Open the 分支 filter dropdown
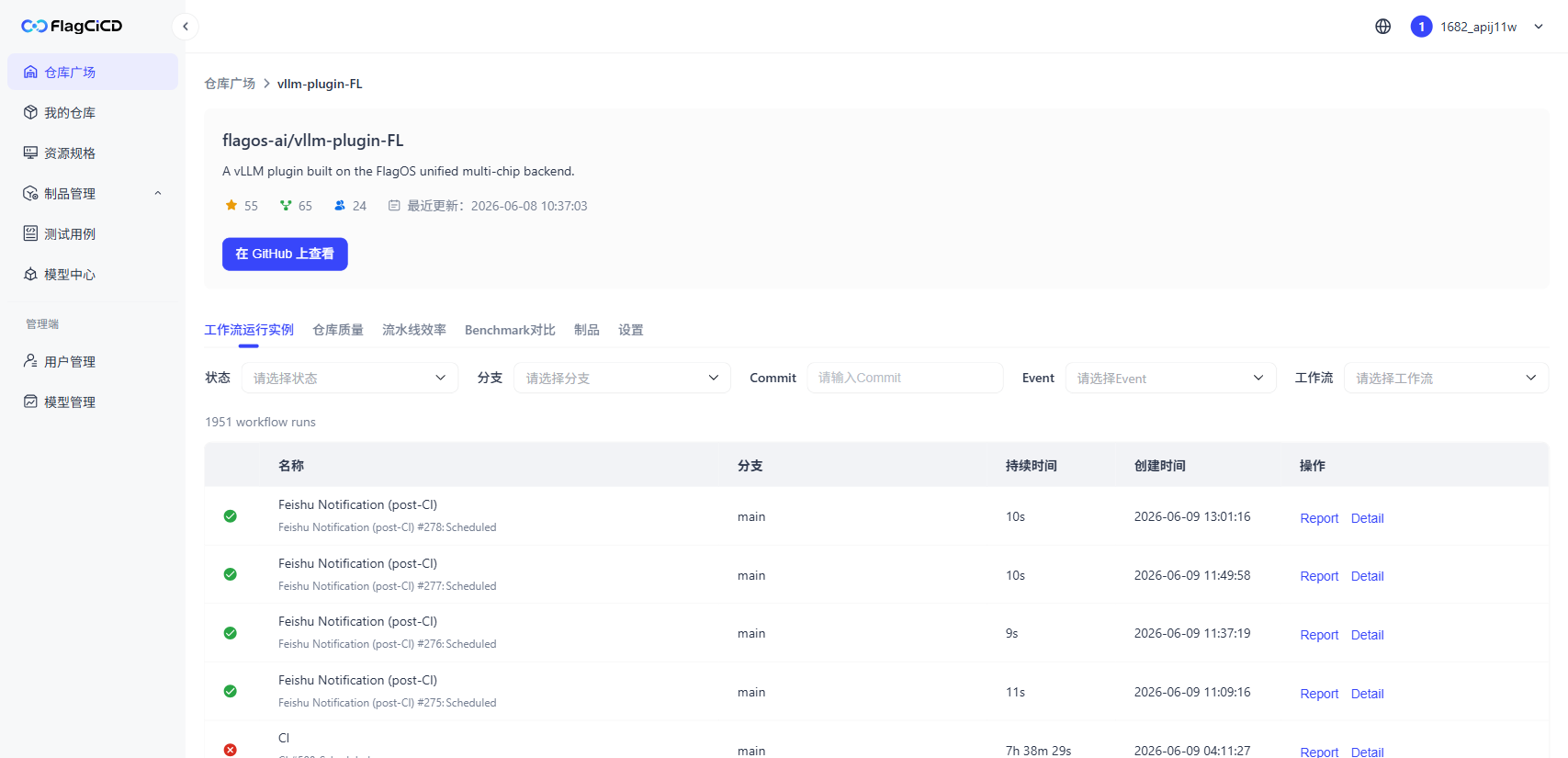This screenshot has height=758, width=1568. [x=622, y=378]
